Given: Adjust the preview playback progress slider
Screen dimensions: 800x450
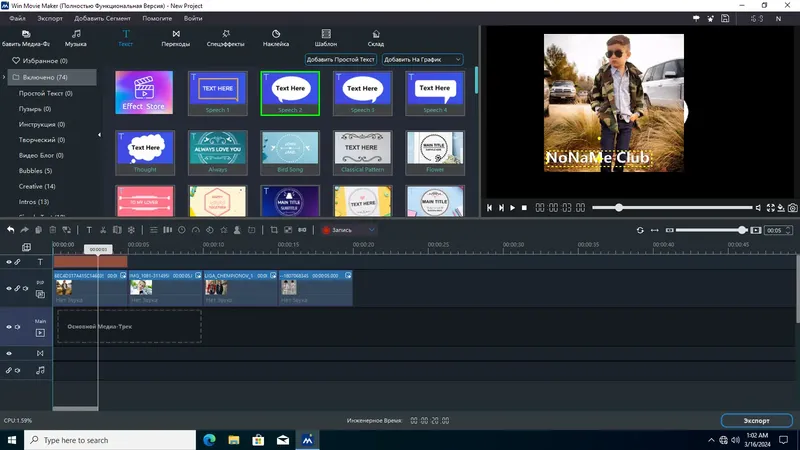Looking at the screenshot, I should tap(672, 208).
